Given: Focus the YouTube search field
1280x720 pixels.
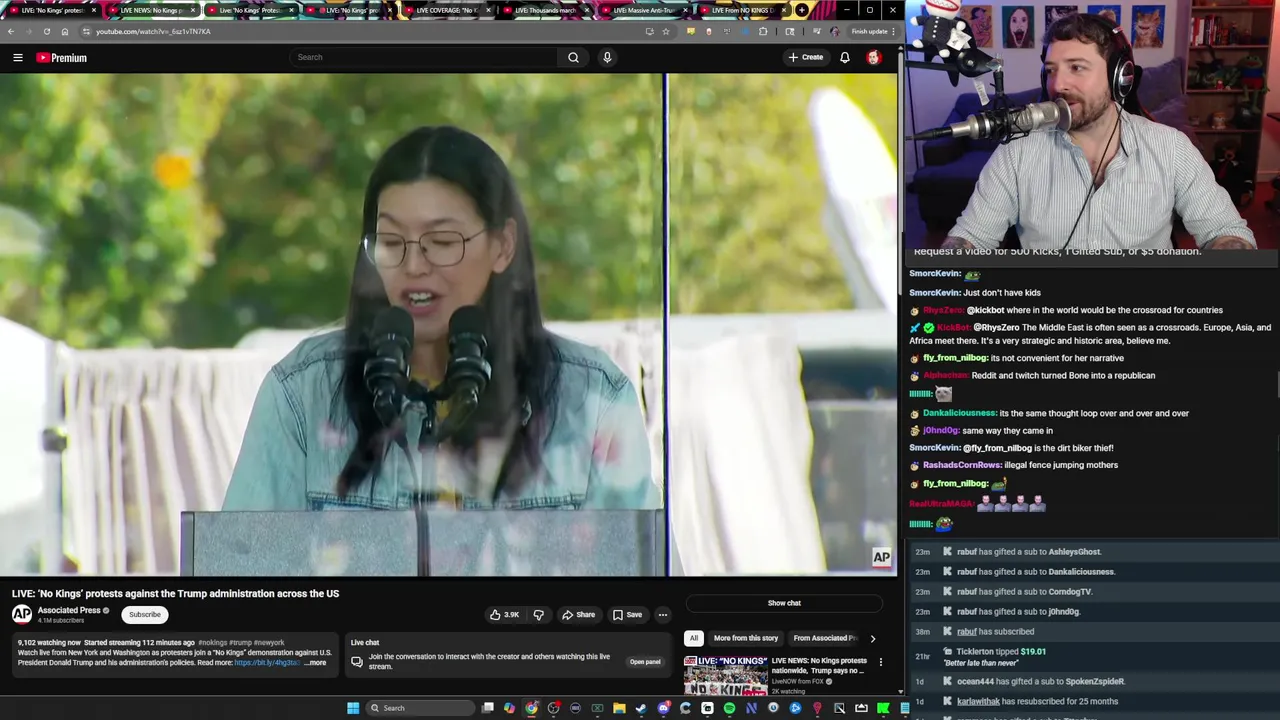Looking at the screenshot, I should point(423,57).
